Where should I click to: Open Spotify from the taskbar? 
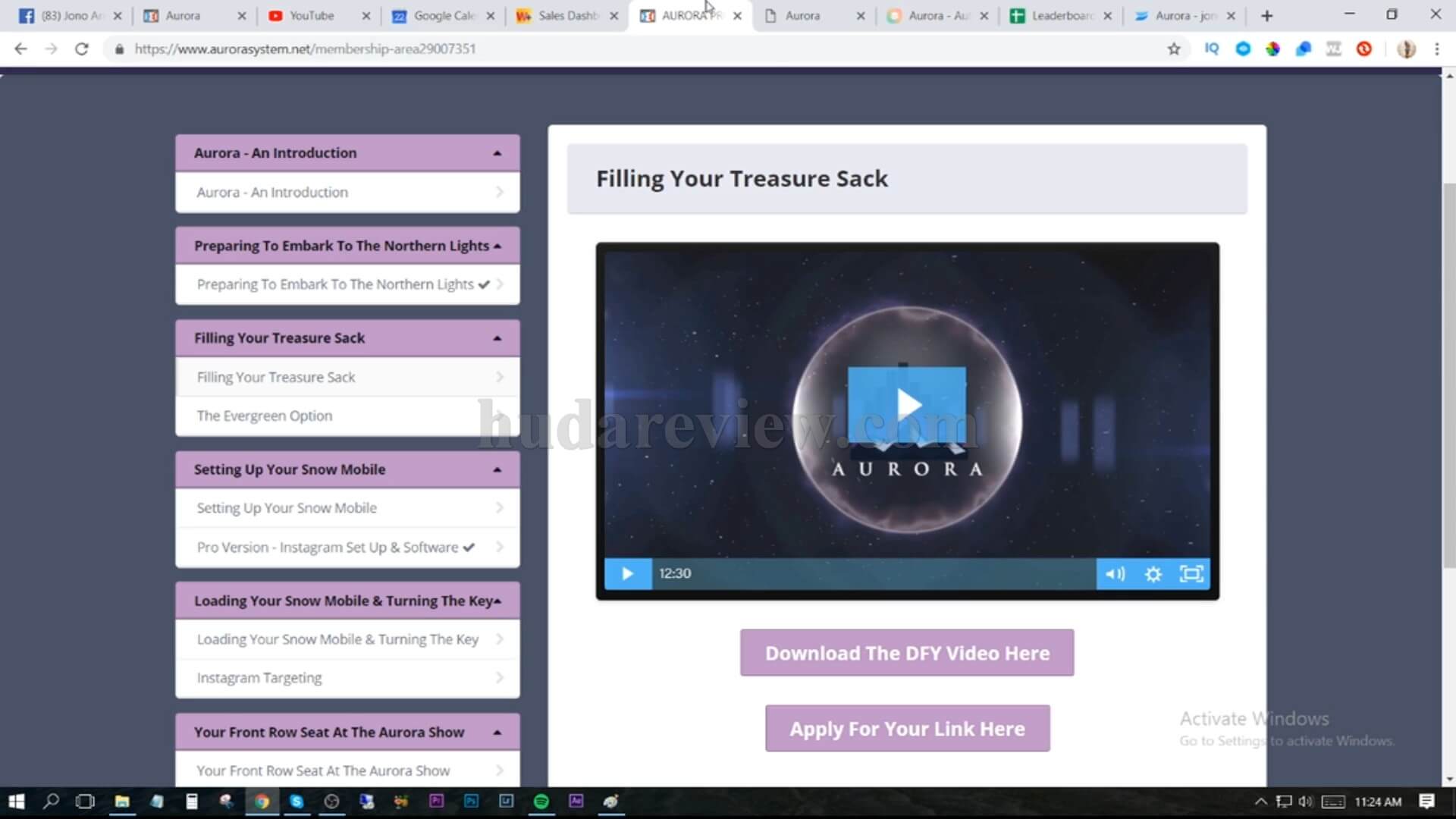[541, 802]
